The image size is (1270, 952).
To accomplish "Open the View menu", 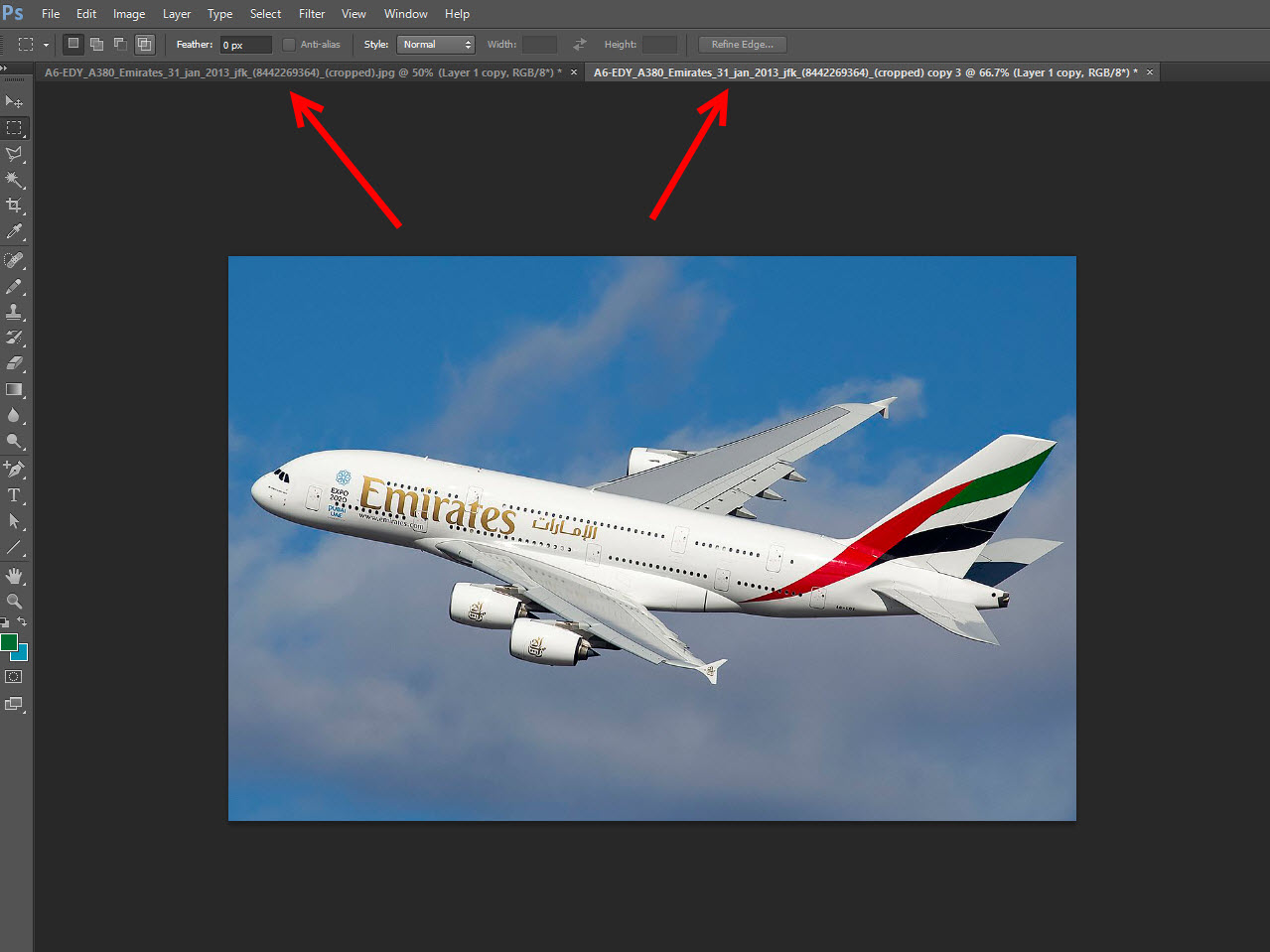I will pyautogui.click(x=353, y=14).
